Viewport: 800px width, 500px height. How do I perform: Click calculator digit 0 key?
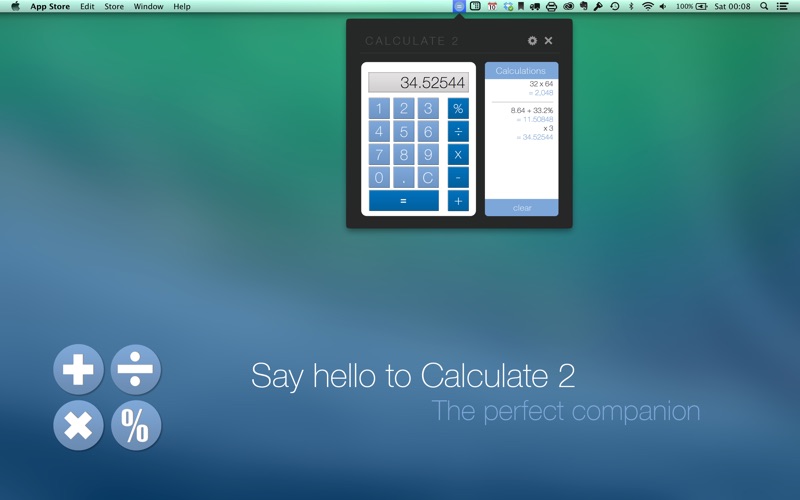point(379,178)
